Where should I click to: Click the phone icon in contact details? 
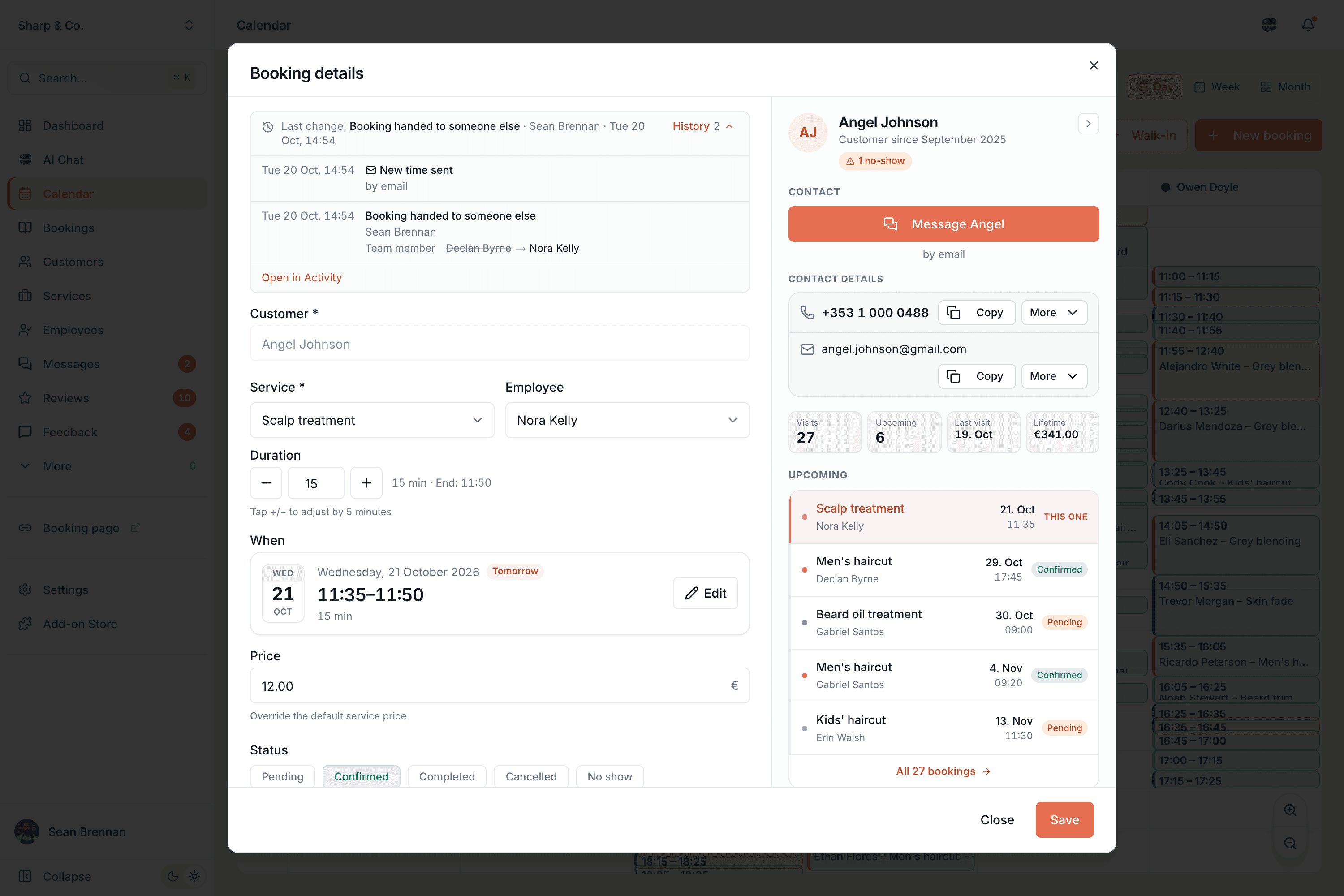point(807,313)
